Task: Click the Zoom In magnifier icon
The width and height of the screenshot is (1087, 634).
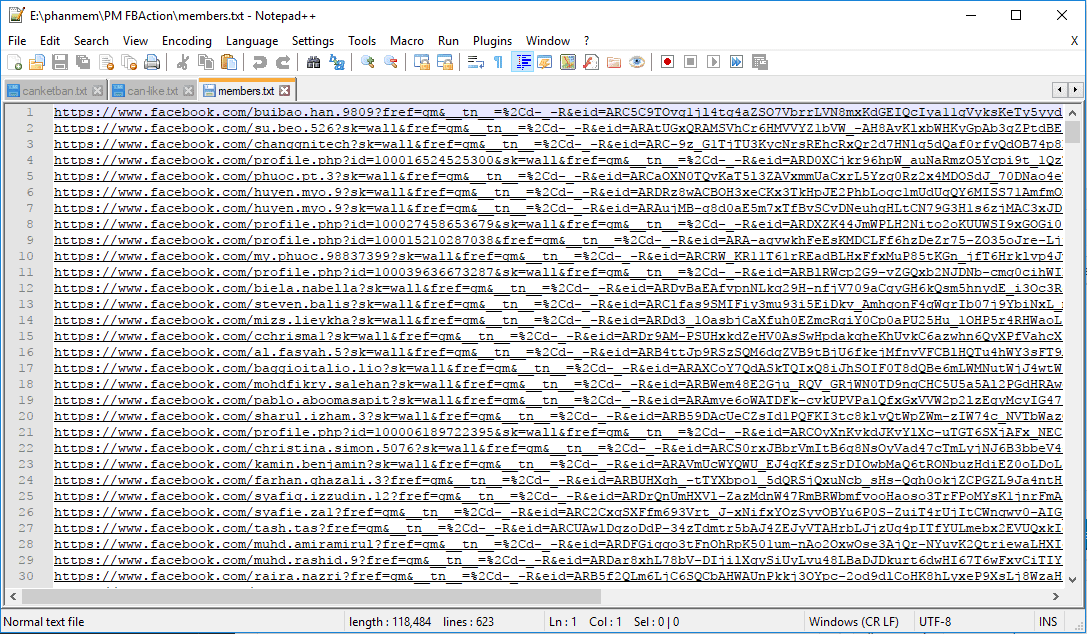Action: (x=368, y=62)
